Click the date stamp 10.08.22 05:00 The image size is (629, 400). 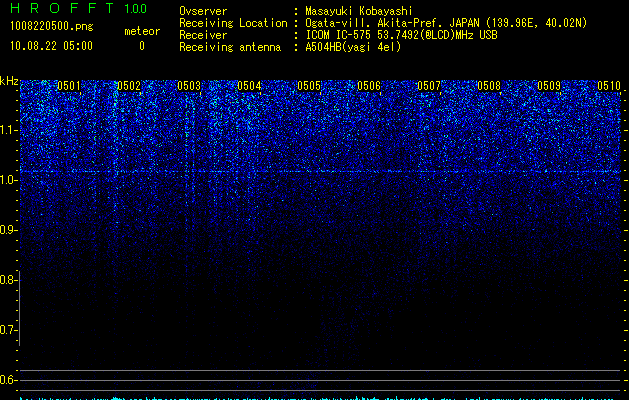tap(51, 46)
